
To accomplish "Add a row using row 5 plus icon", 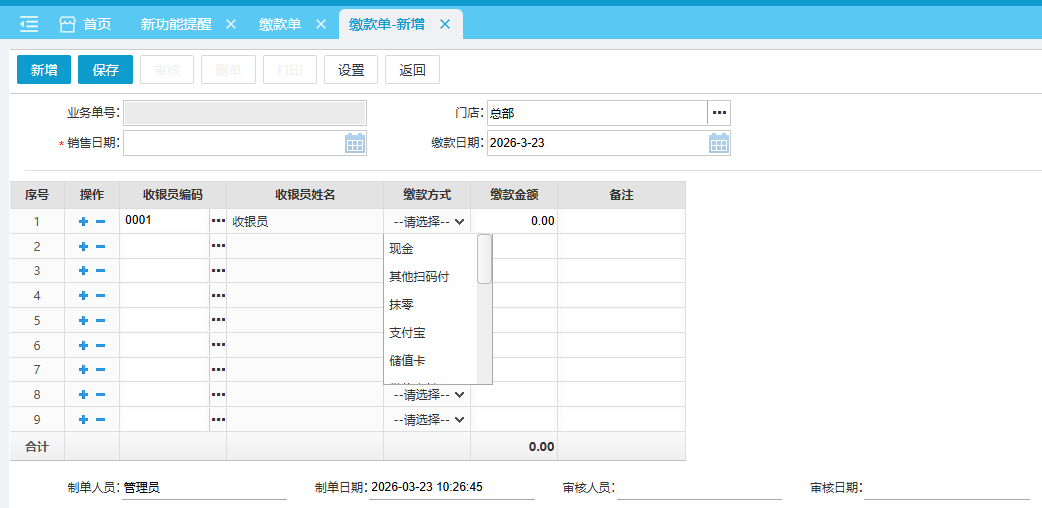I will point(83,321).
